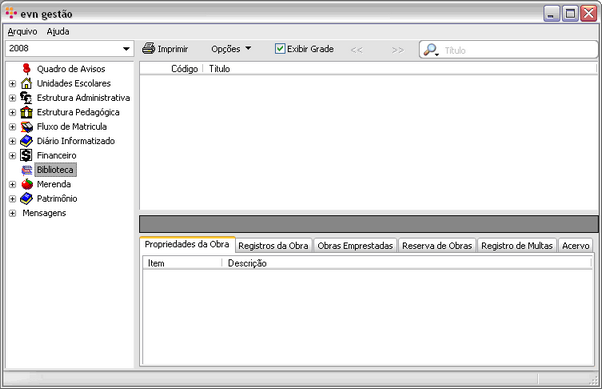Close the evn gestão window
Screen dimensions: 602x389
point(589,13)
